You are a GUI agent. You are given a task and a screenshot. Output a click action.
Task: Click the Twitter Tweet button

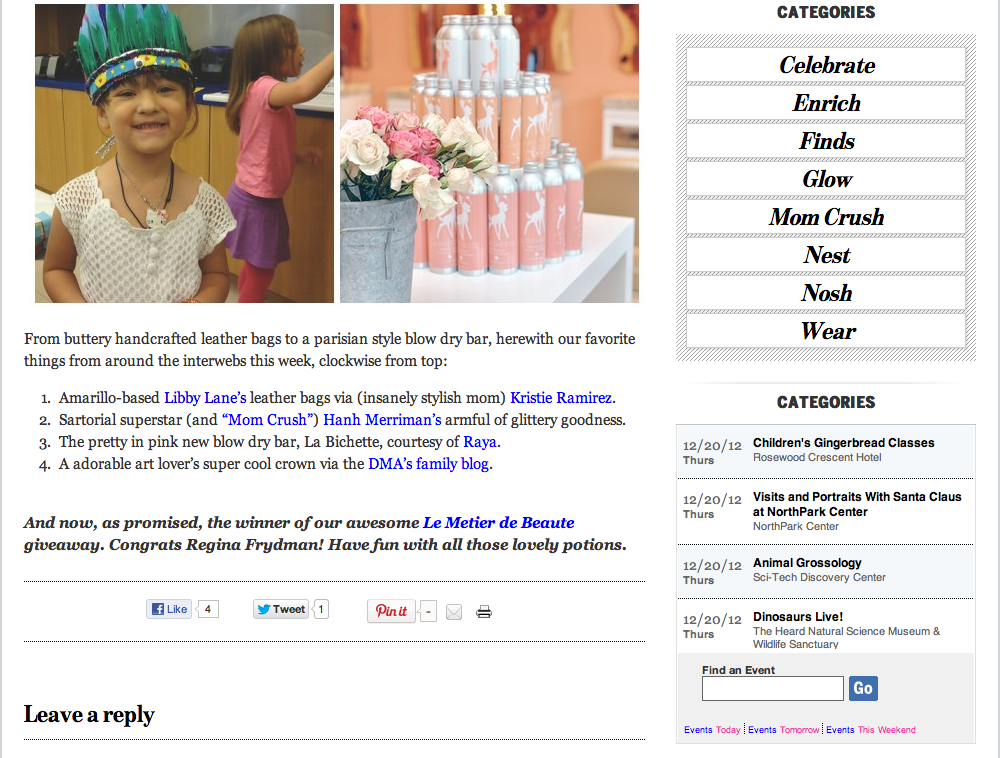click(281, 609)
